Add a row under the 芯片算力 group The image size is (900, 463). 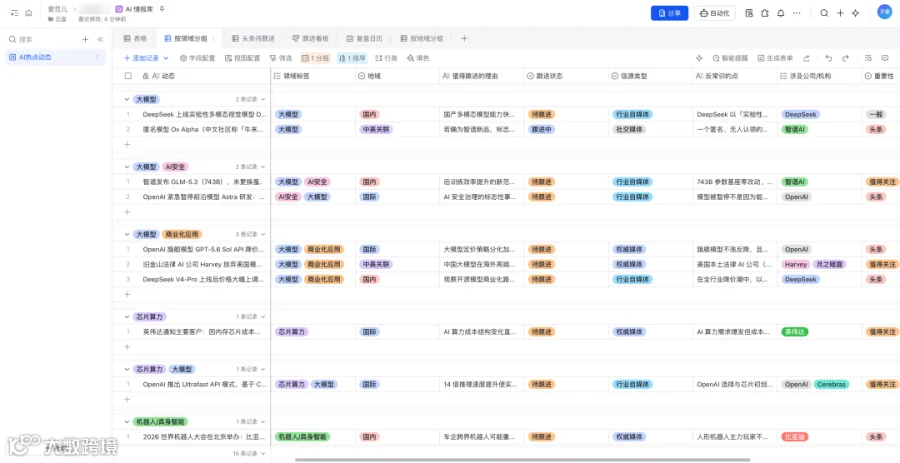[x=127, y=346]
